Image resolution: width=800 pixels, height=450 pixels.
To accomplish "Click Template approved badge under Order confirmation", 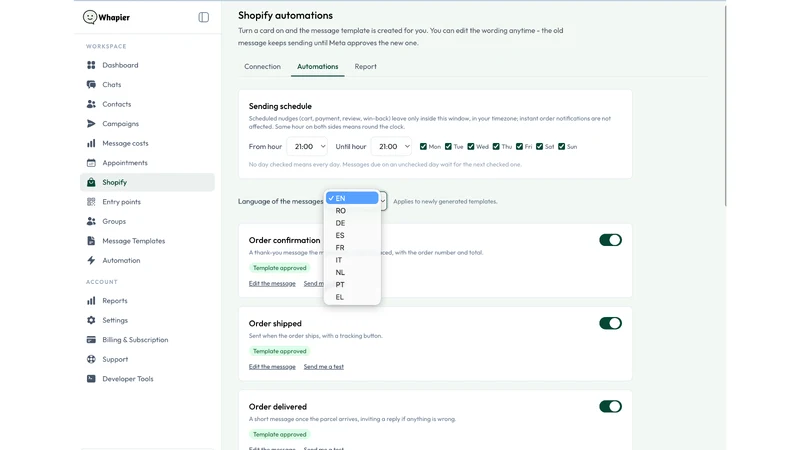I will coord(280,268).
